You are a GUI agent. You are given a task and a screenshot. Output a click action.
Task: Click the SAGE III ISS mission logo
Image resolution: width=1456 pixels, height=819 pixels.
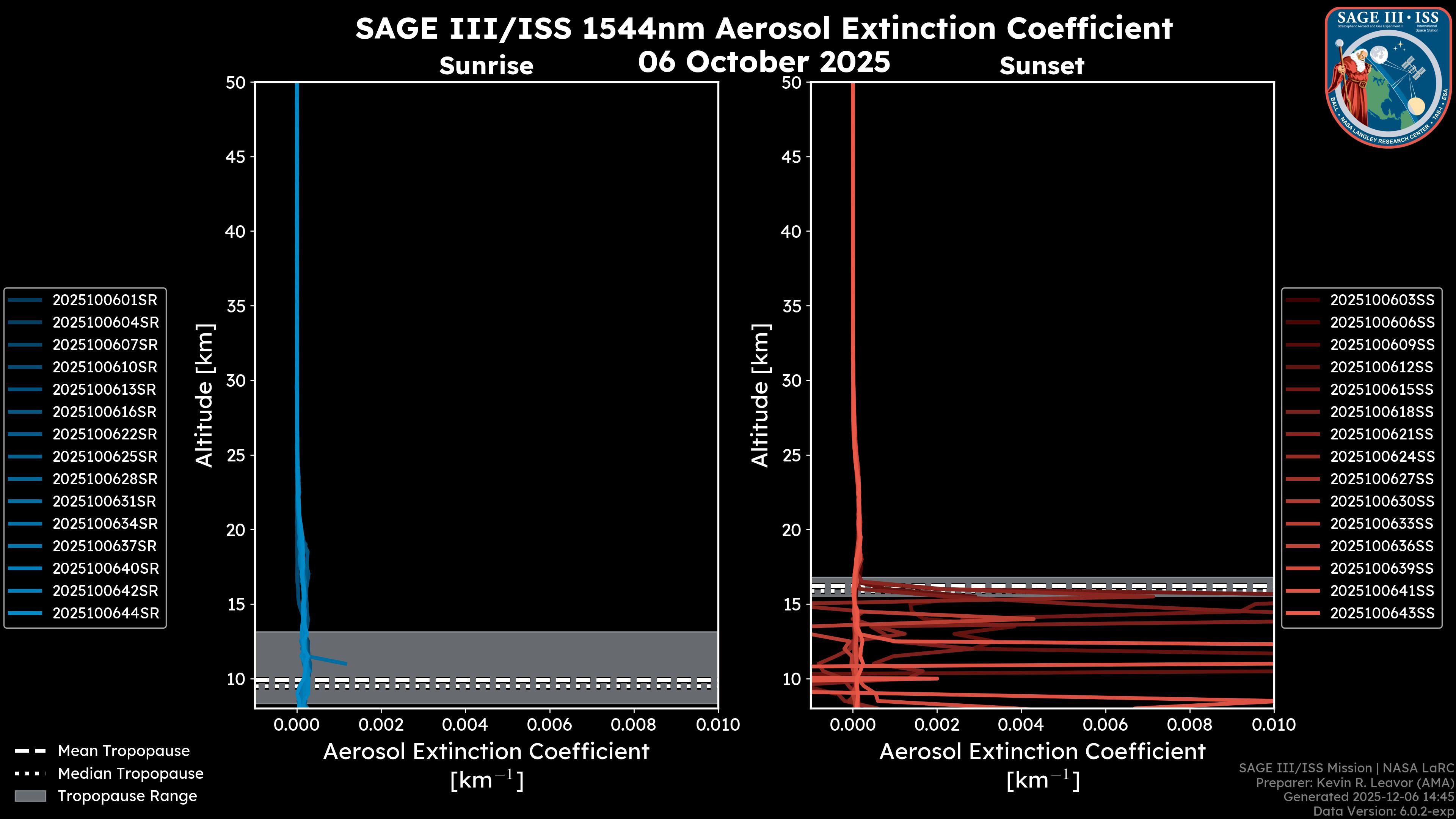coord(1388,77)
